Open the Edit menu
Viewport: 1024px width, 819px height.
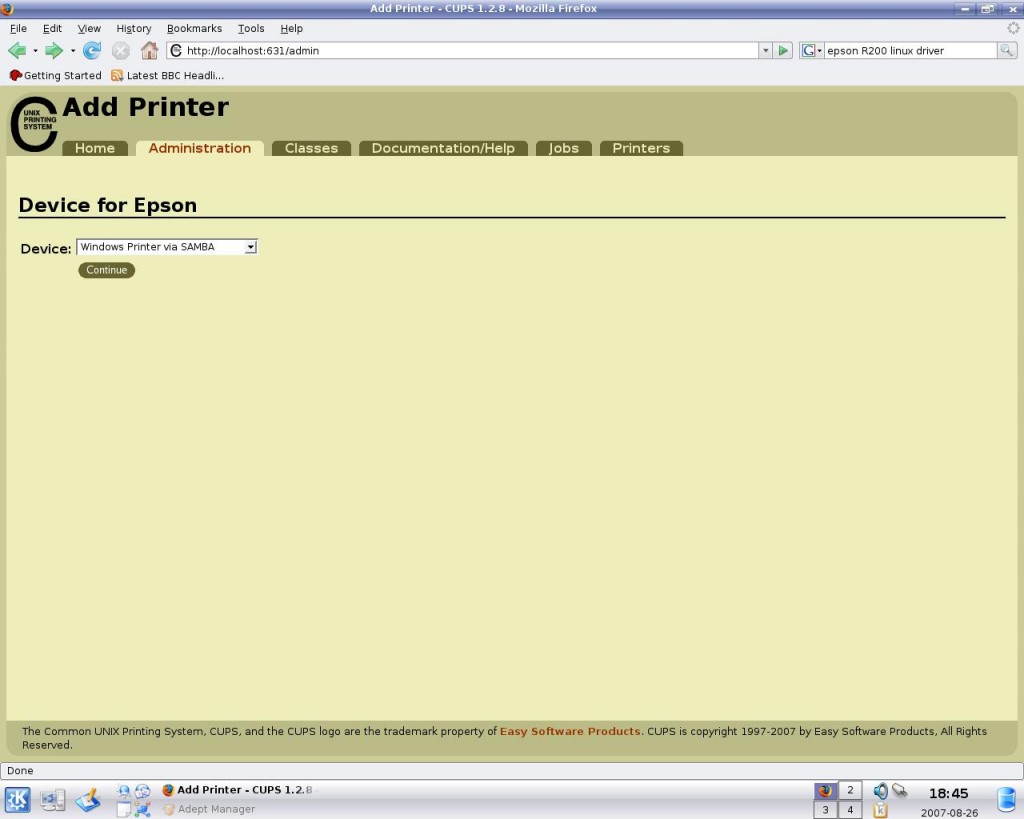coord(52,29)
